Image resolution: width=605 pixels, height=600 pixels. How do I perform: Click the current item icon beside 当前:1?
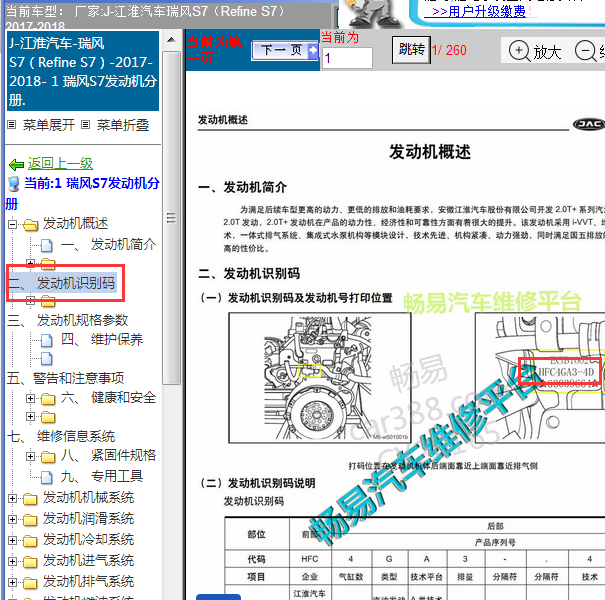[14, 184]
